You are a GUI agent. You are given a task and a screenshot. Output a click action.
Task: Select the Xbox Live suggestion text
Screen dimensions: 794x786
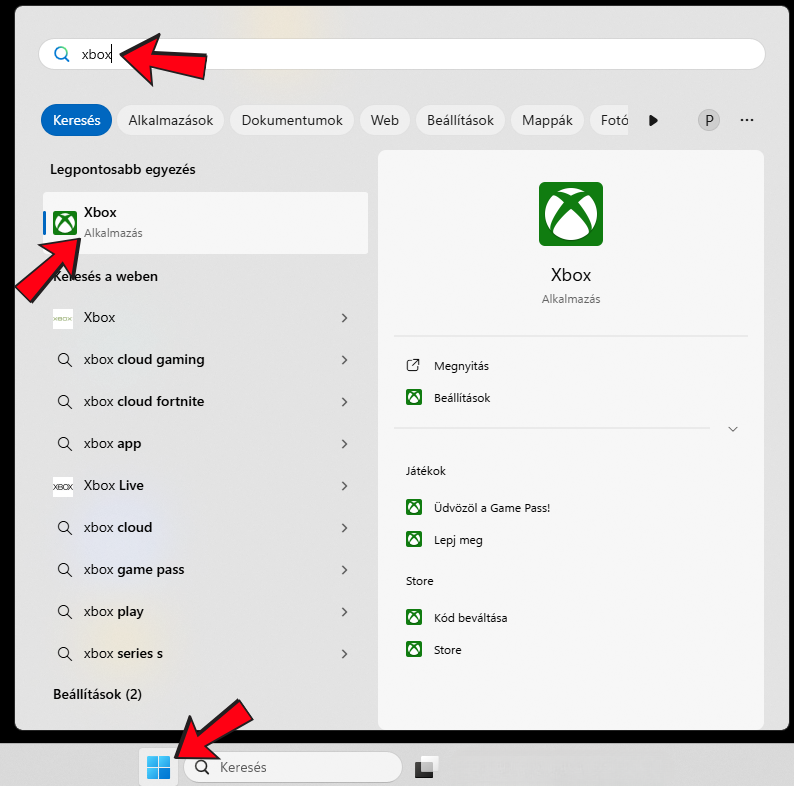click(113, 485)
